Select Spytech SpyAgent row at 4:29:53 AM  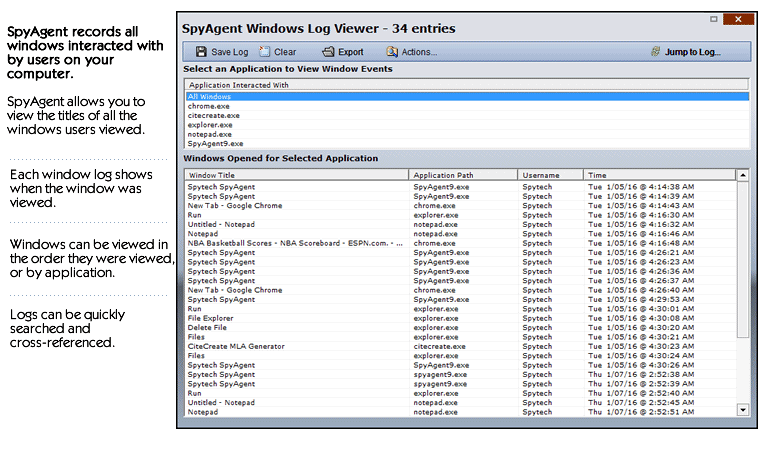pos(460,299)
